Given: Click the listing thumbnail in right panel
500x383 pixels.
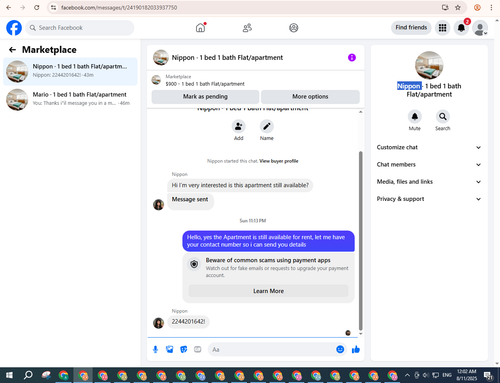Looking at the screenshot, I should pyautogui.click(x=429, y=65).
